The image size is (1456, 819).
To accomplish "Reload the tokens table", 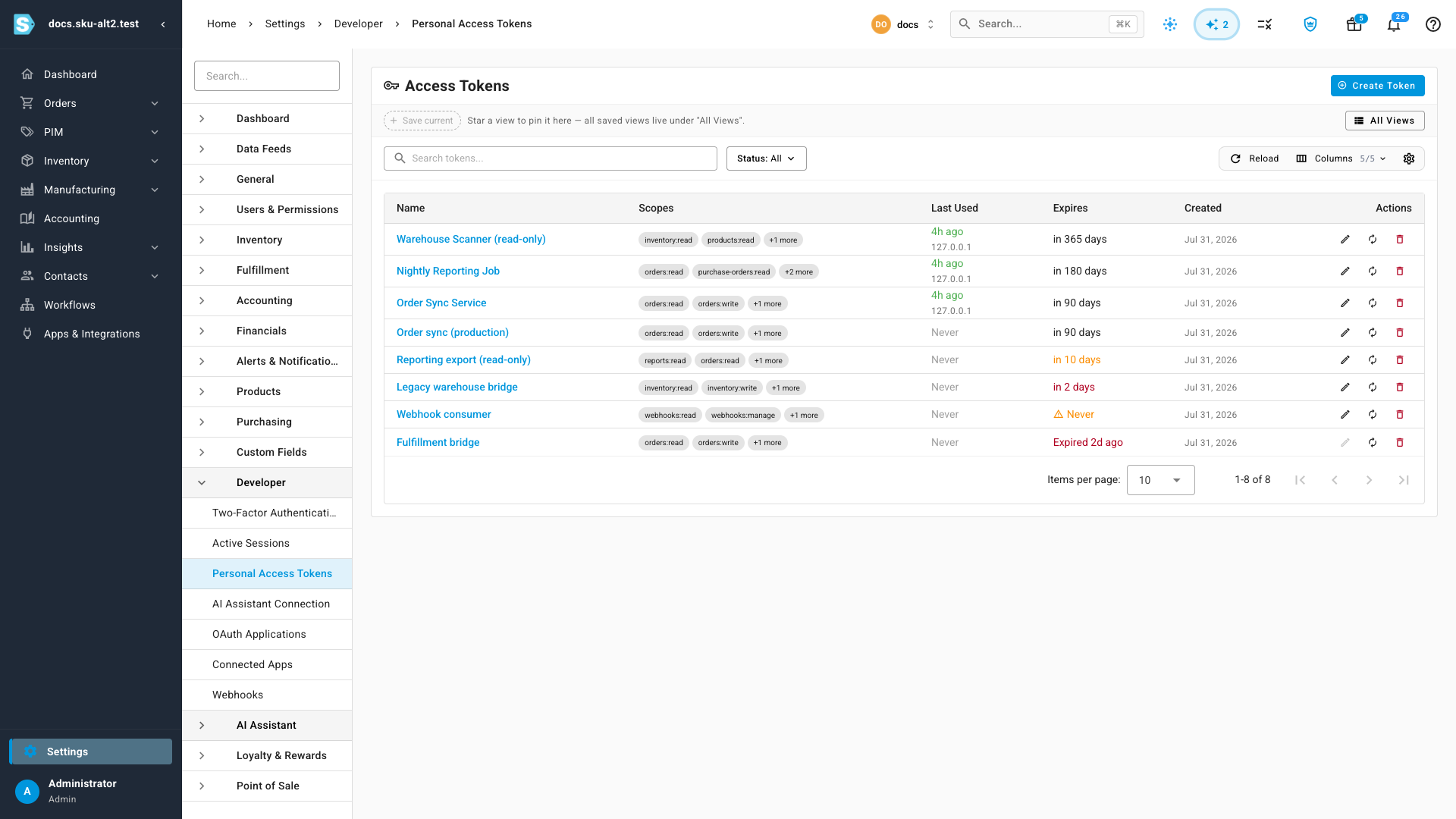I will 1255,158.
